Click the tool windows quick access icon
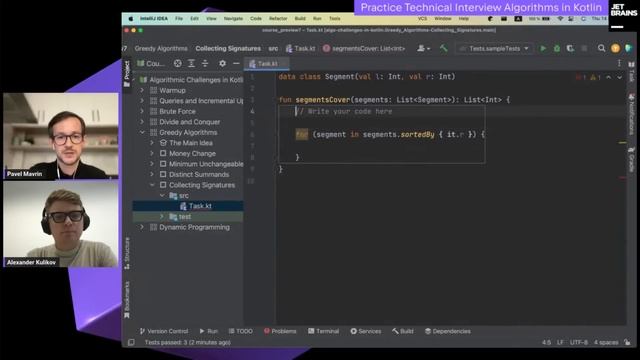The image size is (640, 360). 131,342
